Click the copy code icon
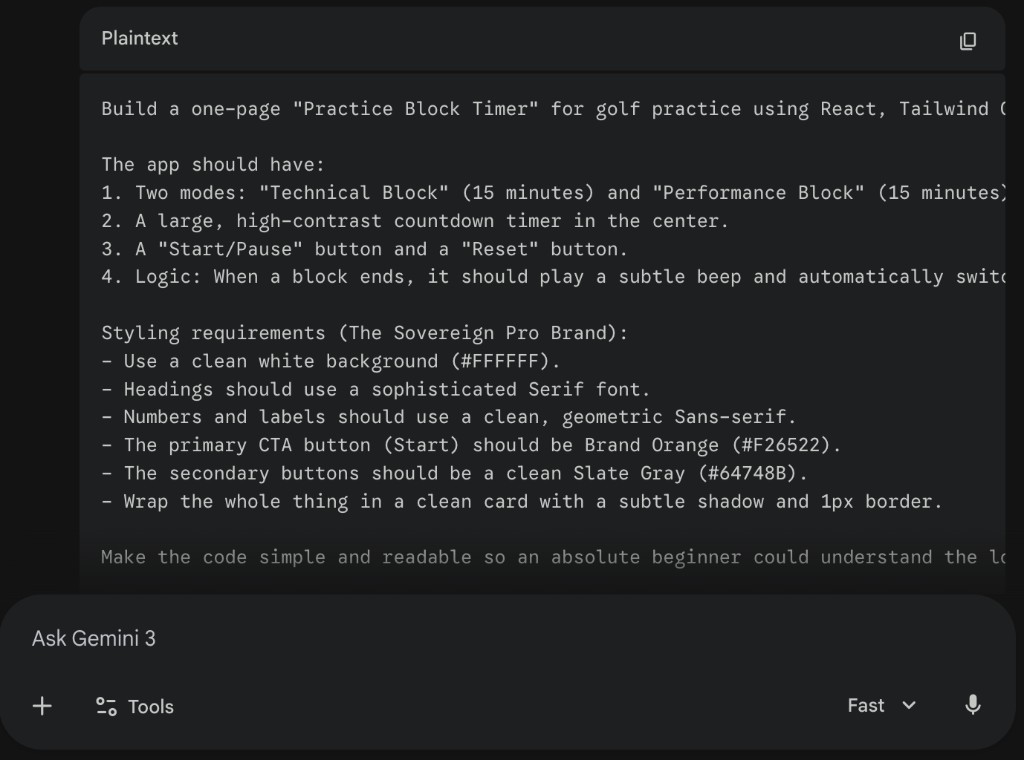 coord(967,41)
